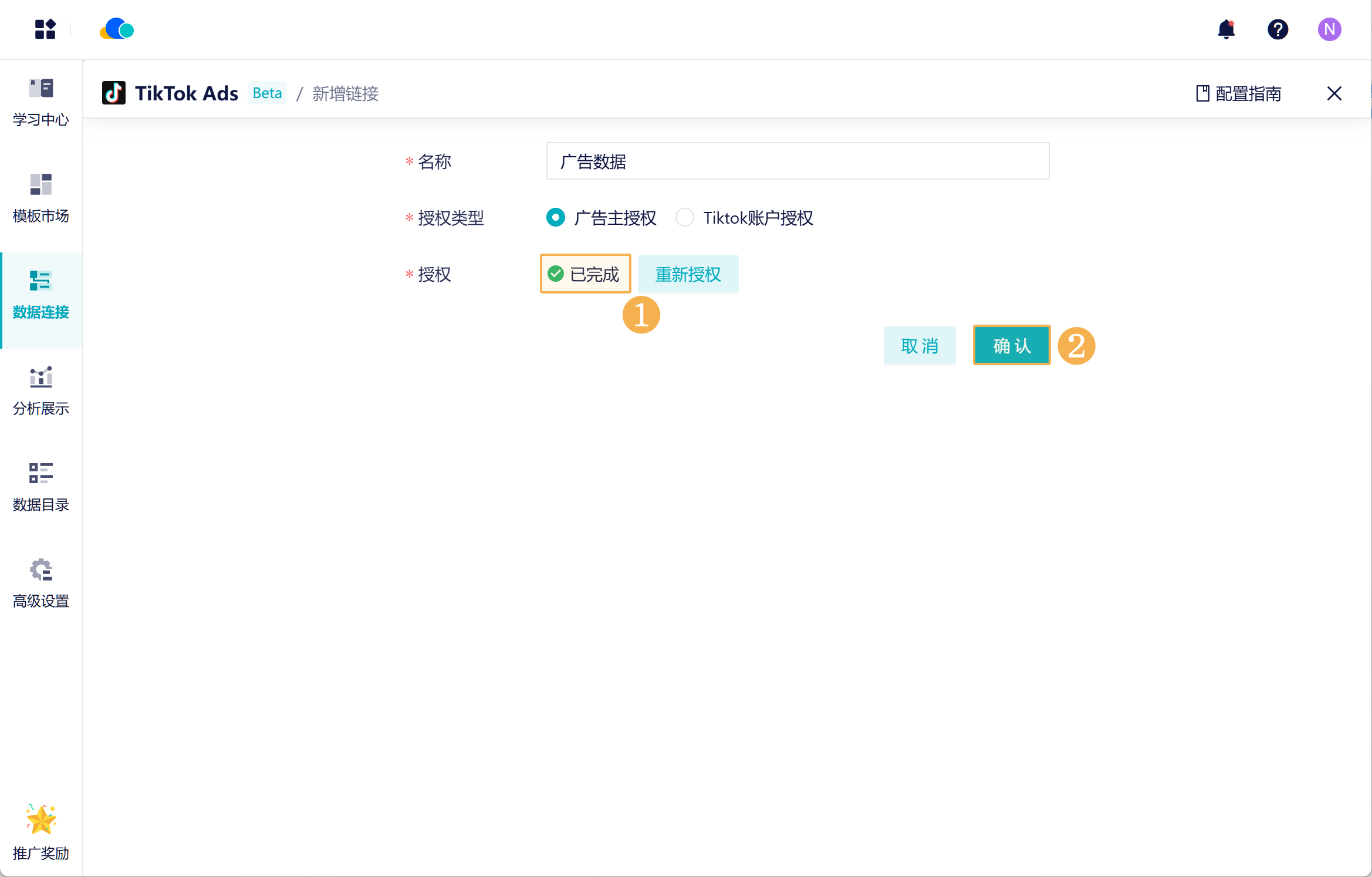Select Tiktok账户授权 radio option
Image resolution: width=1372 pixels, height=877 pixels.
[685, 218]
